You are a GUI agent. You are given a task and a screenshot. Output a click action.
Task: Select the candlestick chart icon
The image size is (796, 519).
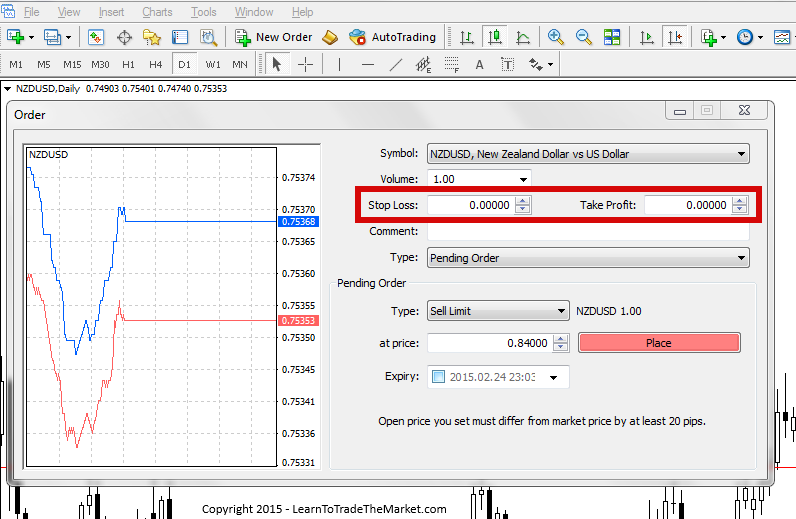pos(495,37)
